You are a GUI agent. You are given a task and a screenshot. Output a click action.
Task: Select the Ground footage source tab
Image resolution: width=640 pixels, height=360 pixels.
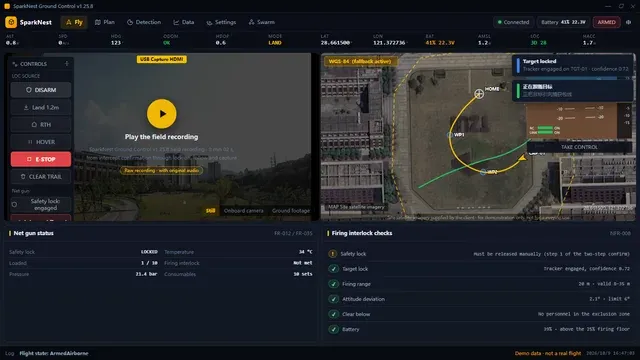point(291,211)
